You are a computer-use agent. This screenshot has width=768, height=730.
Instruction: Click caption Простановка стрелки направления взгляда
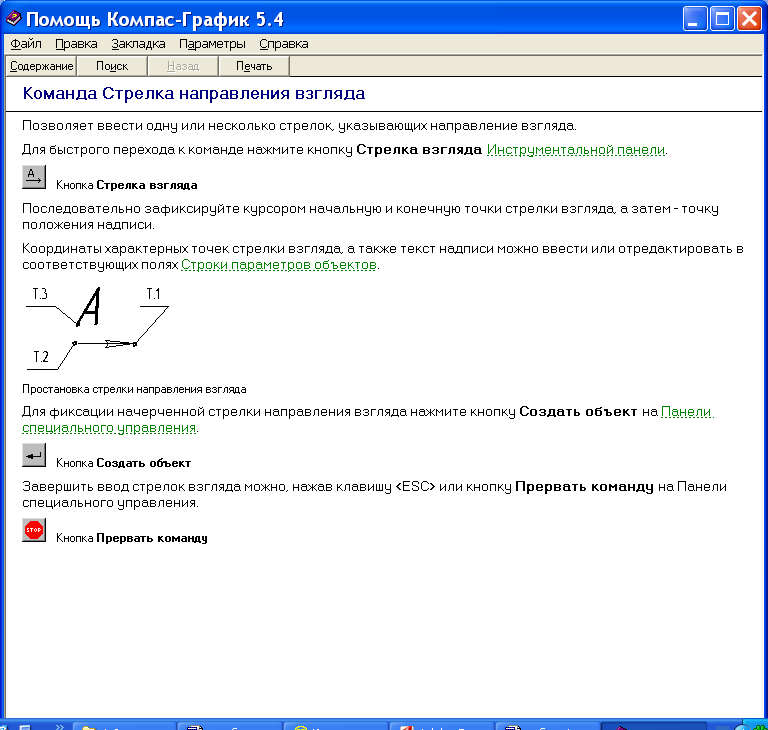point(134,389)
